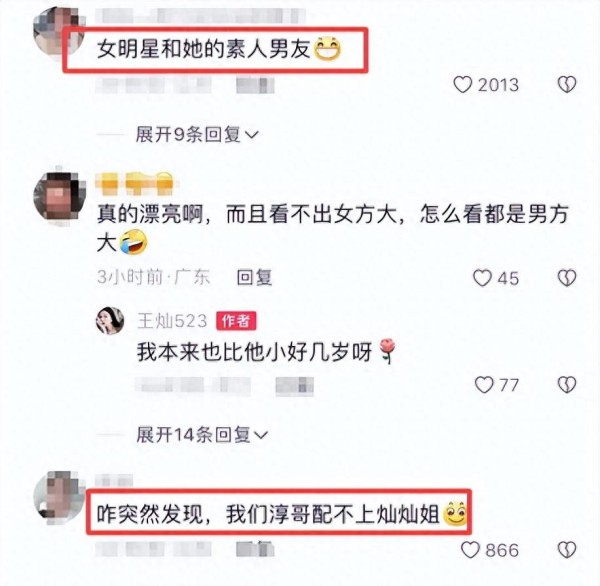This screenshot has height=586, width=600.
Task: Expand 展开9条回复 replies
Action: point(197,135)
